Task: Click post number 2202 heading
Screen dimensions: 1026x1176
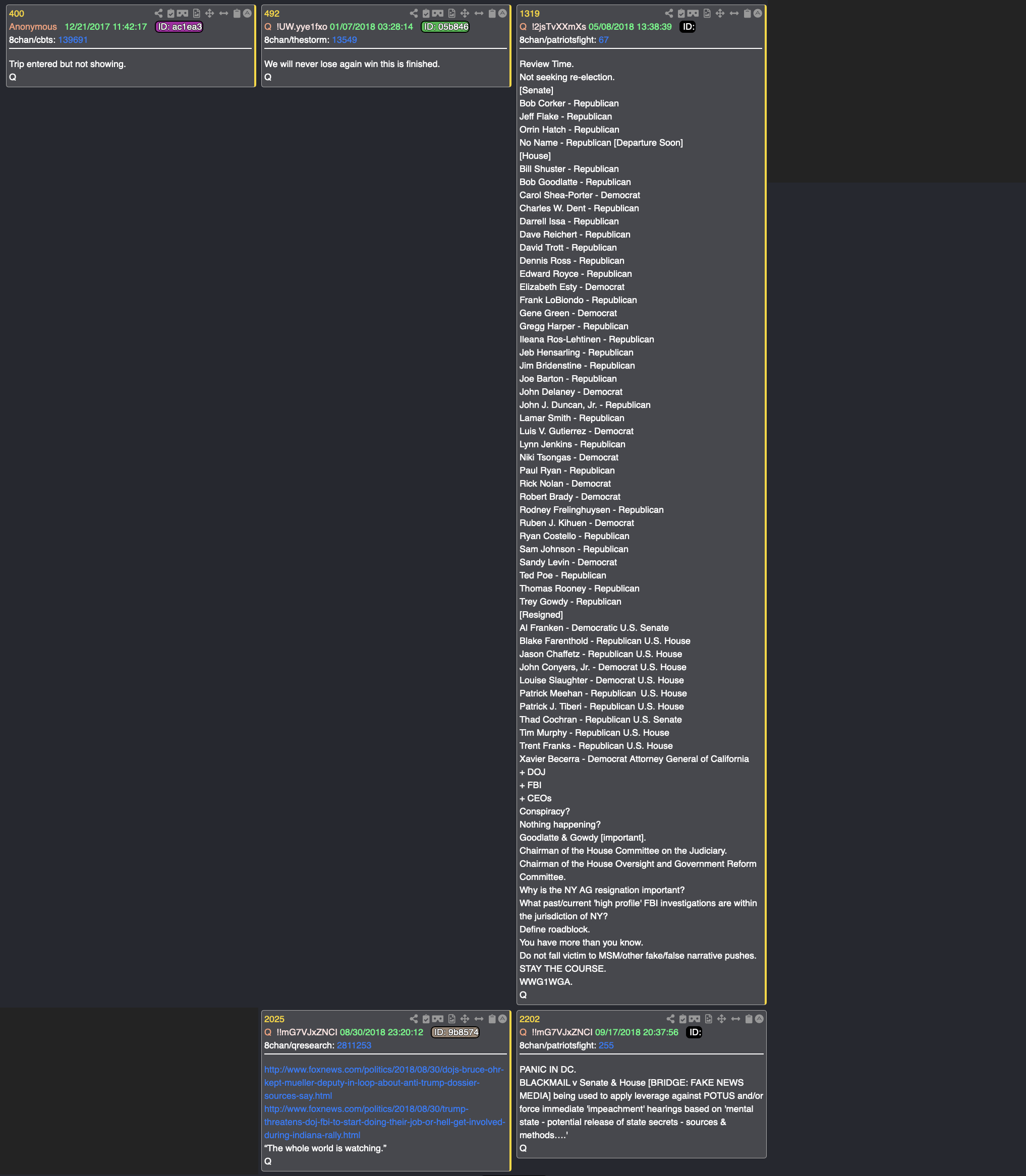Action: pyautogui.click(x=530, y=1019)
